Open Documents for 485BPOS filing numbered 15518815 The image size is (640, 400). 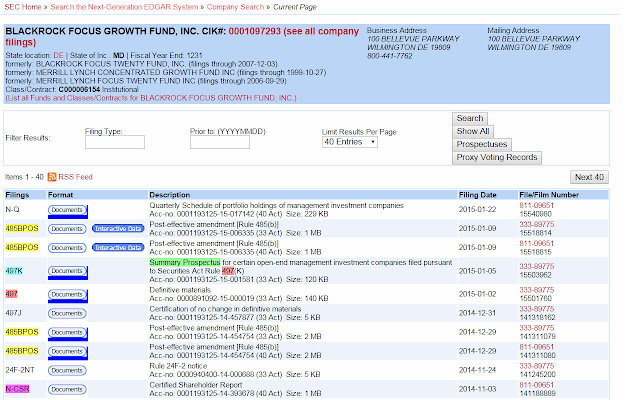[67, 248]
